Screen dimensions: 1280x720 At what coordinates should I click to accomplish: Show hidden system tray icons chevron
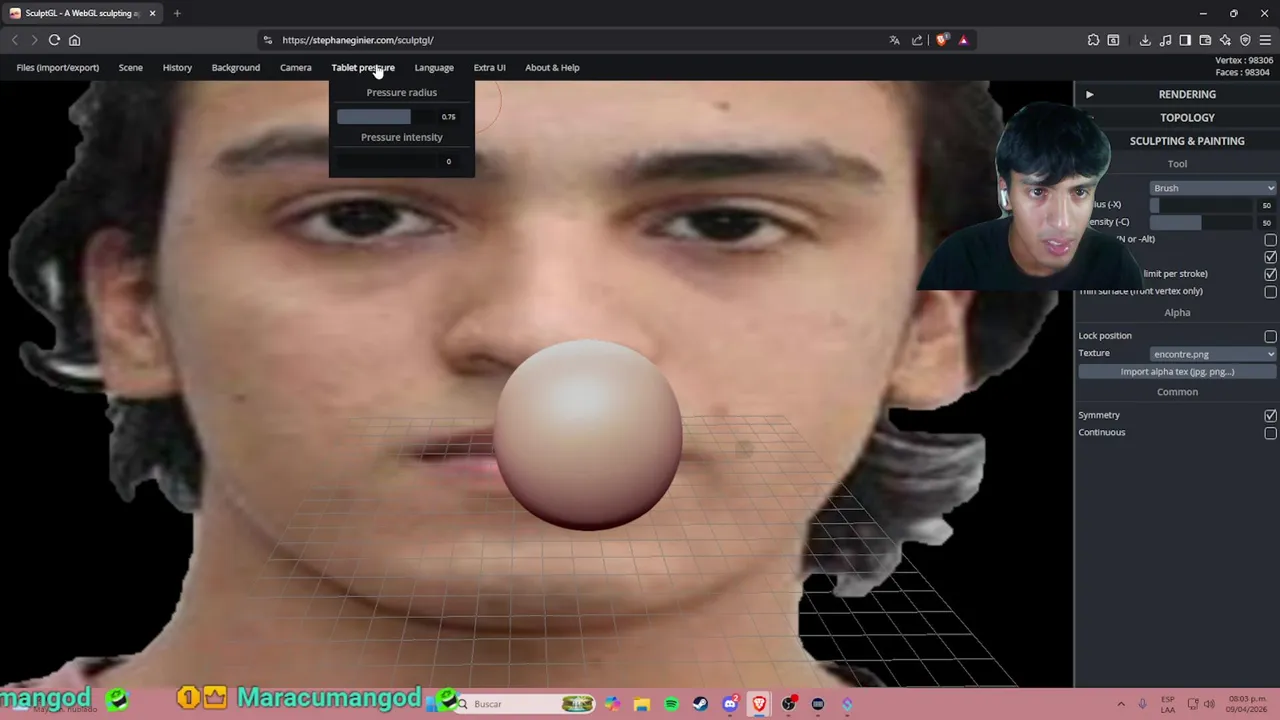point(1120,704)
